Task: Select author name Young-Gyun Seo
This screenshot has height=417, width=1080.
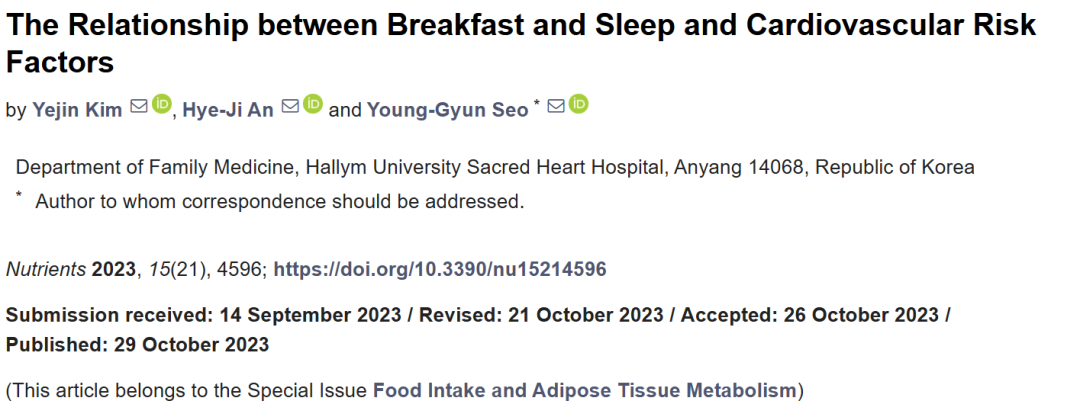Action: pyautogui.click(x=448, y=110)
